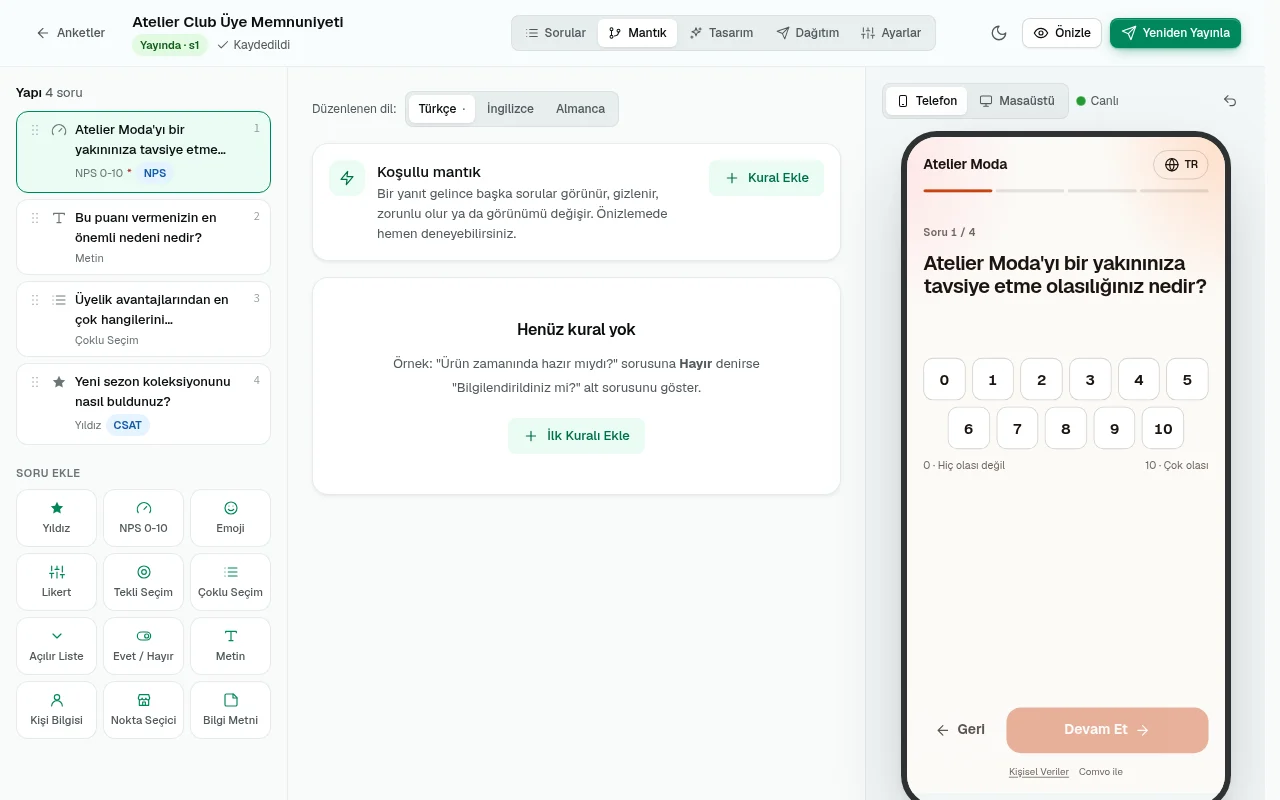Click the Önizle preview button

(x=1062, y=33)
